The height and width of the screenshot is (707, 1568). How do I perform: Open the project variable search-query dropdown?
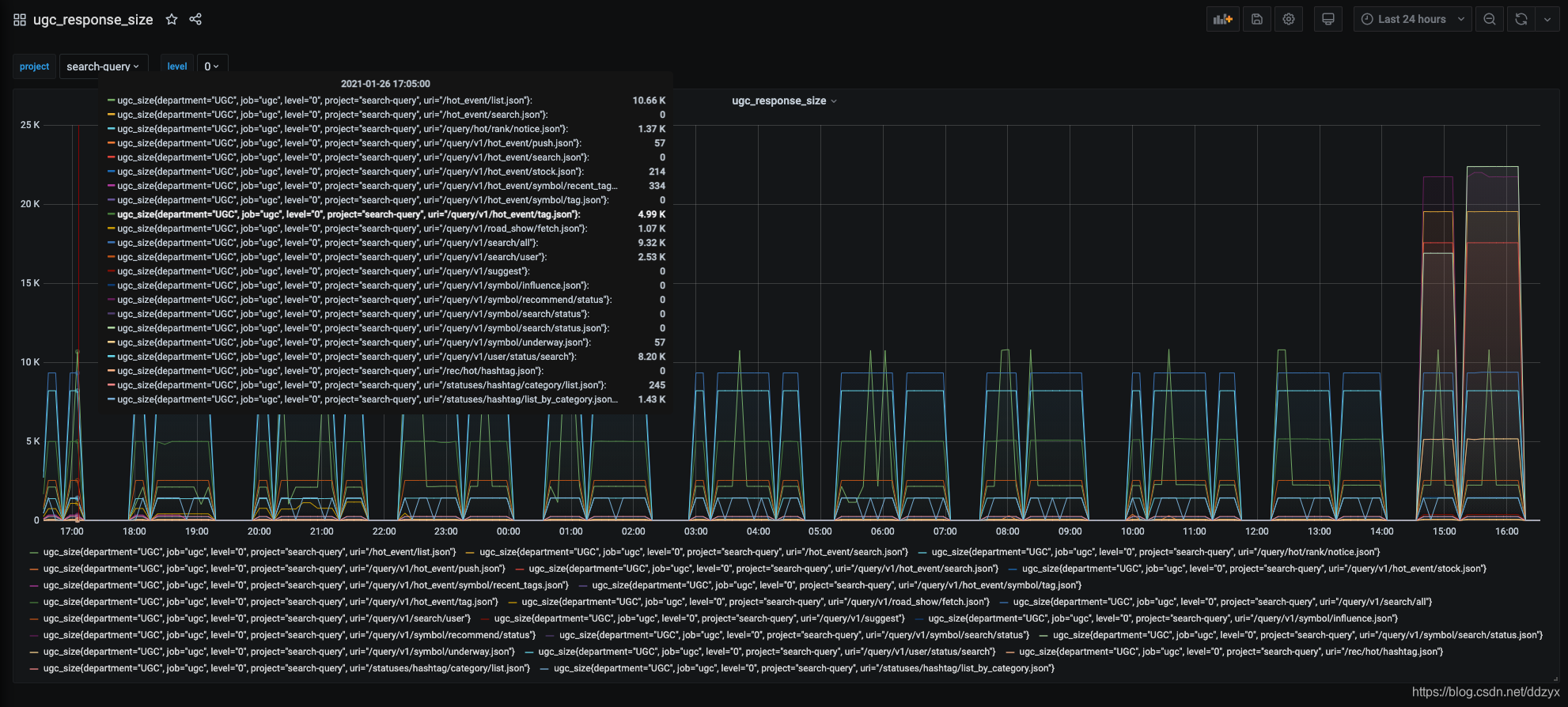tap(103, 66)
